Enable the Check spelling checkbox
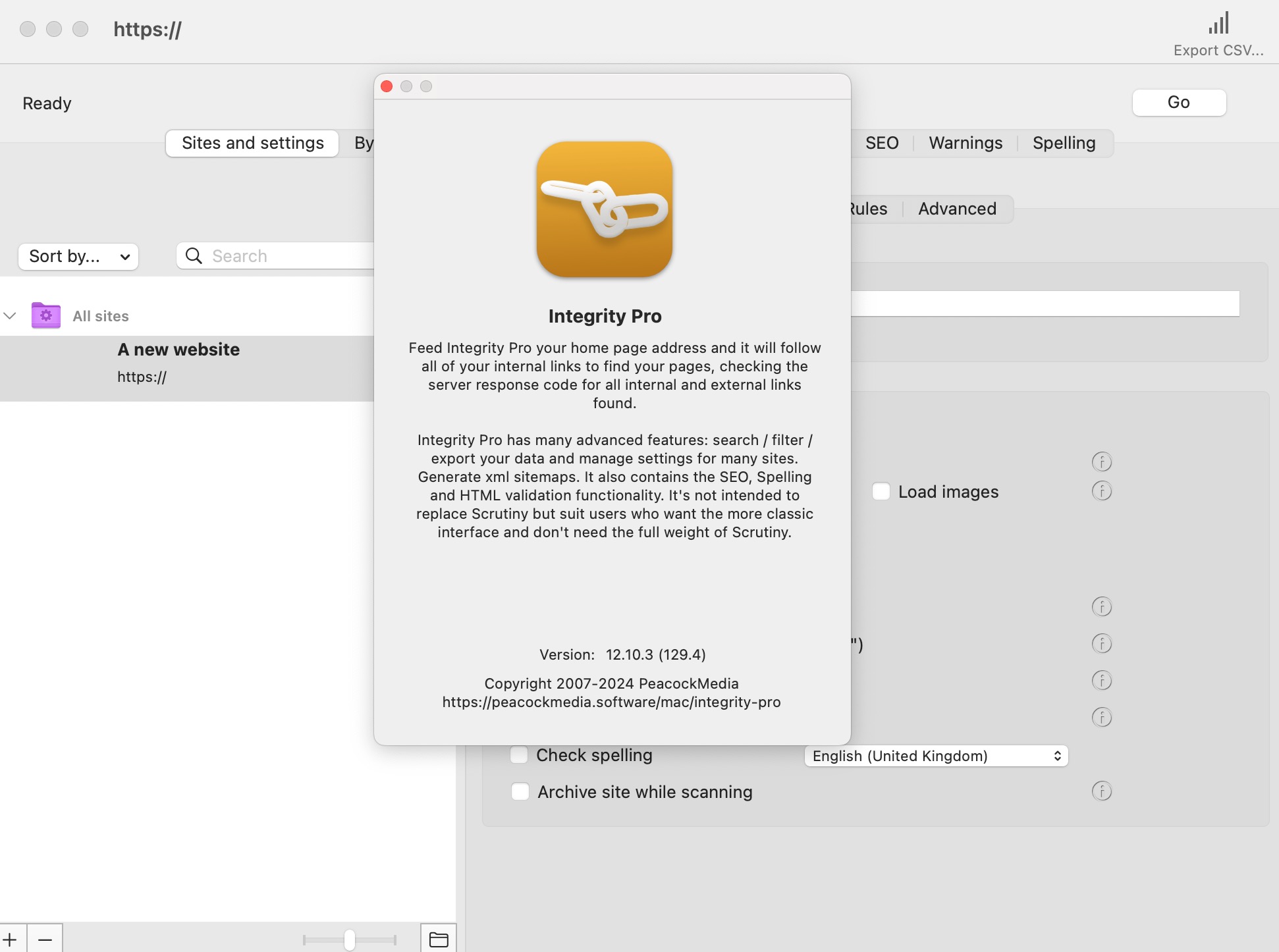 click(520, 754)
